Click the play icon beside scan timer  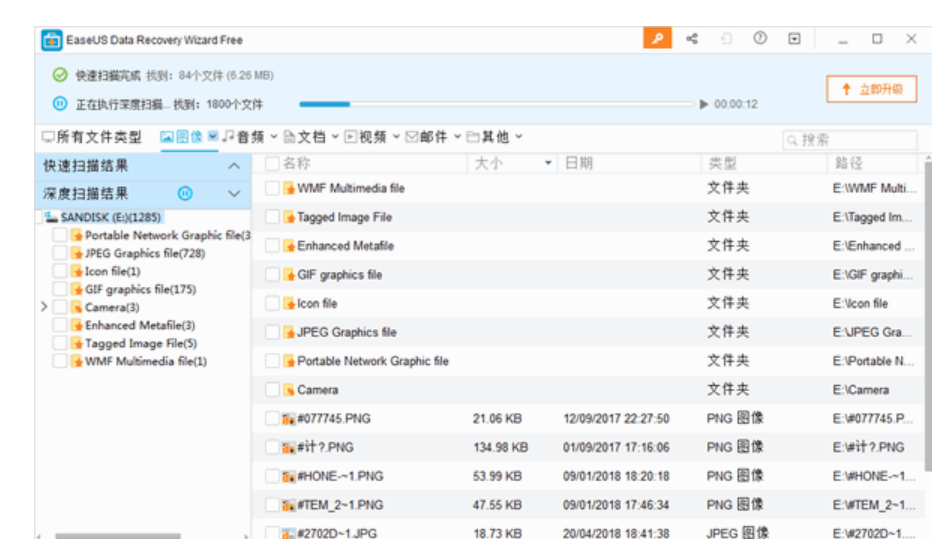click(x=704, y=104)
